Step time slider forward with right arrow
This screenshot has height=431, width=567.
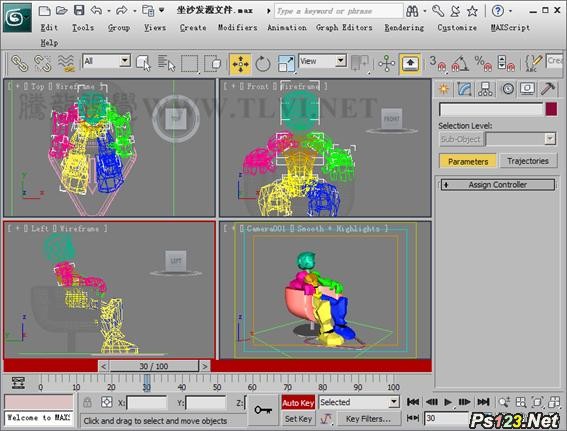[204, 366]
